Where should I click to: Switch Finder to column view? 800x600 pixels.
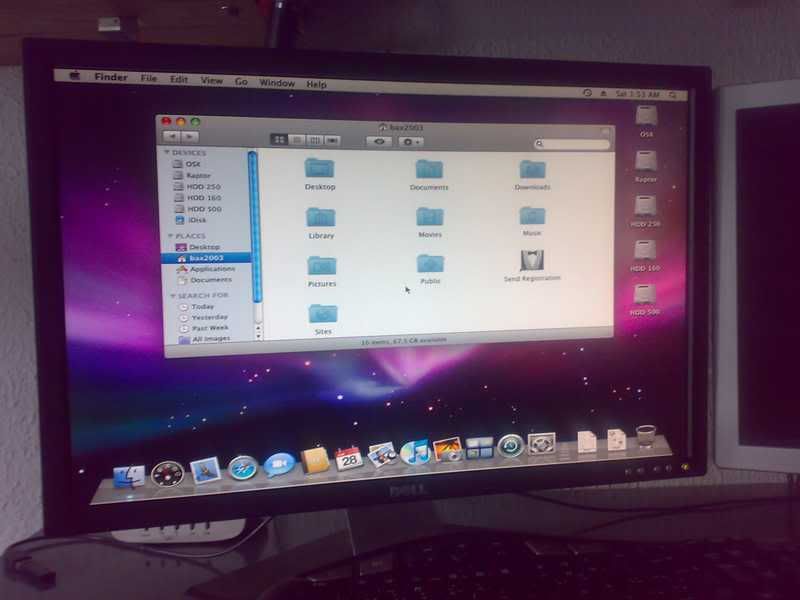point(314,140)
